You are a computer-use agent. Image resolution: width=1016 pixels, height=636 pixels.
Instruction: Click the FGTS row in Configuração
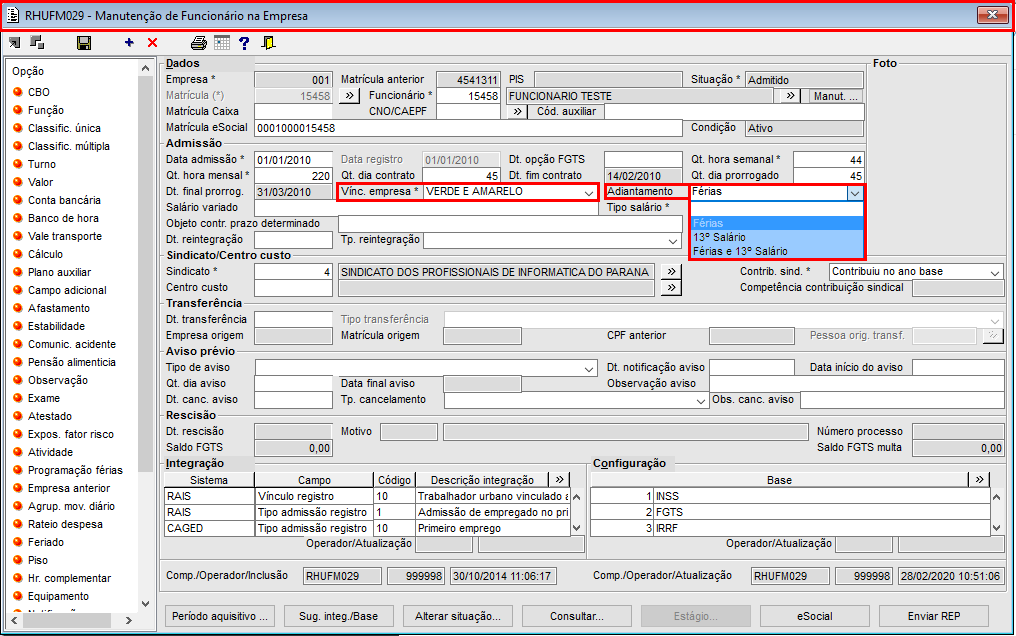(791, 512)
